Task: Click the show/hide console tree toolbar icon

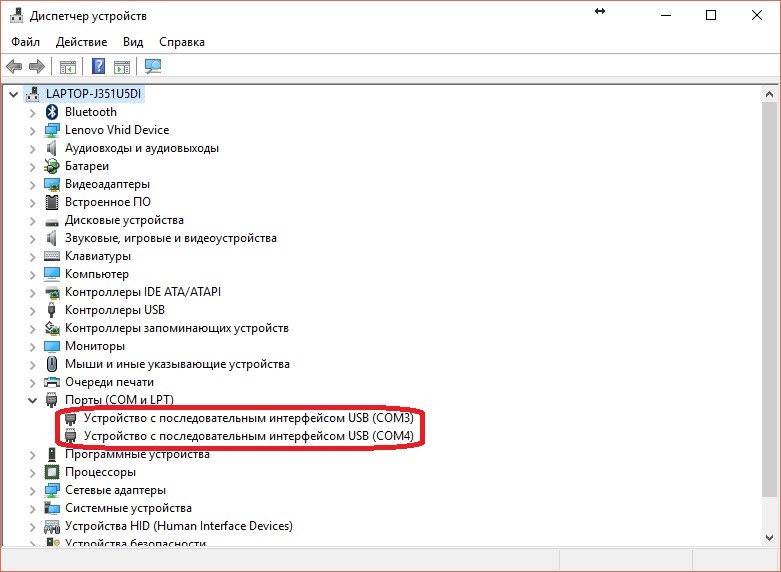Action: 68,67
